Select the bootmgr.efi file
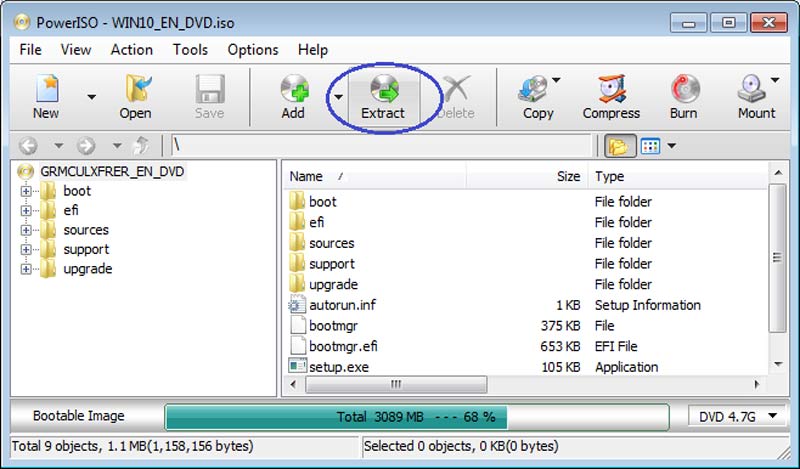This screenshot has width=800, height=469. (x=343, y=347)
